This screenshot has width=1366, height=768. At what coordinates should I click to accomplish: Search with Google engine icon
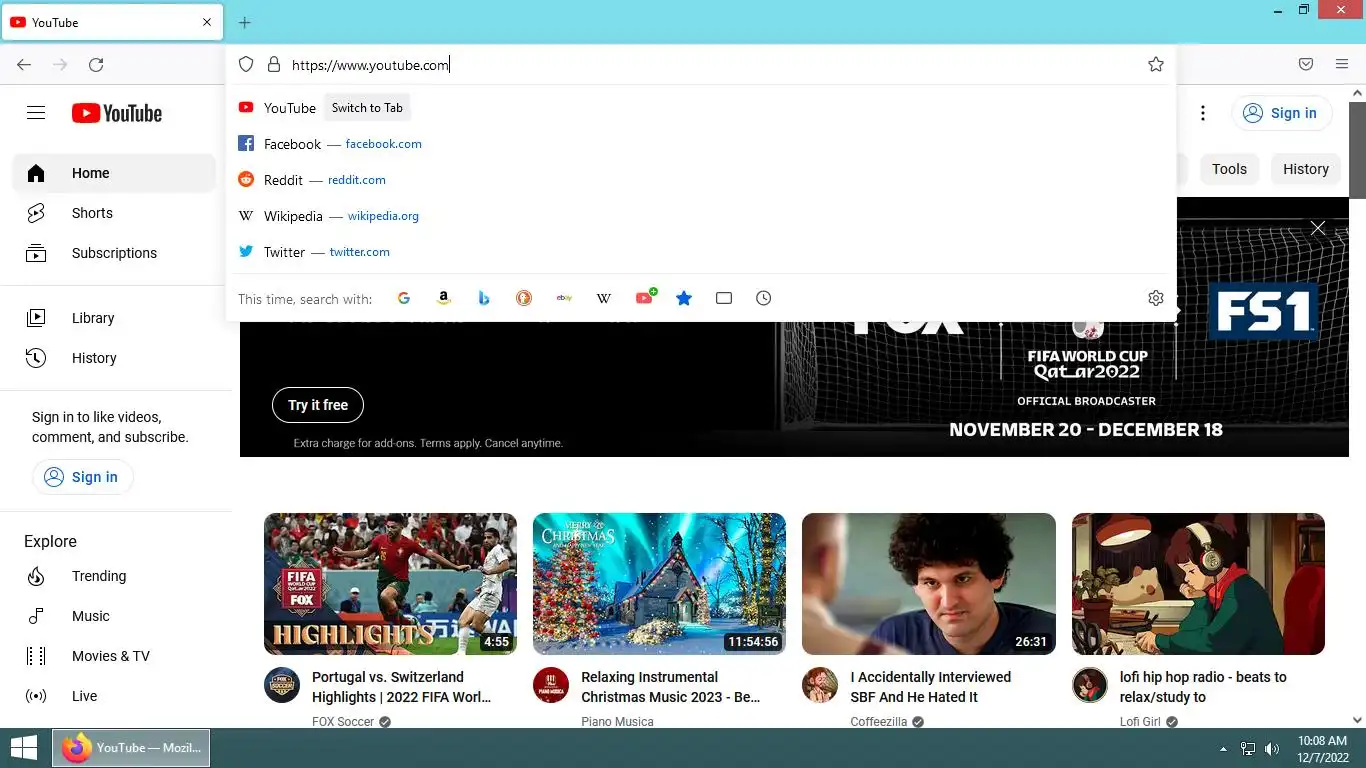[x=404, y=298]
